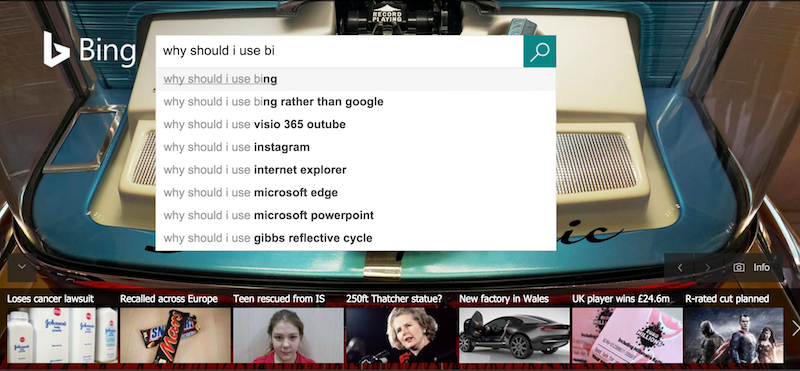Click the rescued teen photo thumbnail
This screenshot has width=800, height=371.
tap(288, 335)
